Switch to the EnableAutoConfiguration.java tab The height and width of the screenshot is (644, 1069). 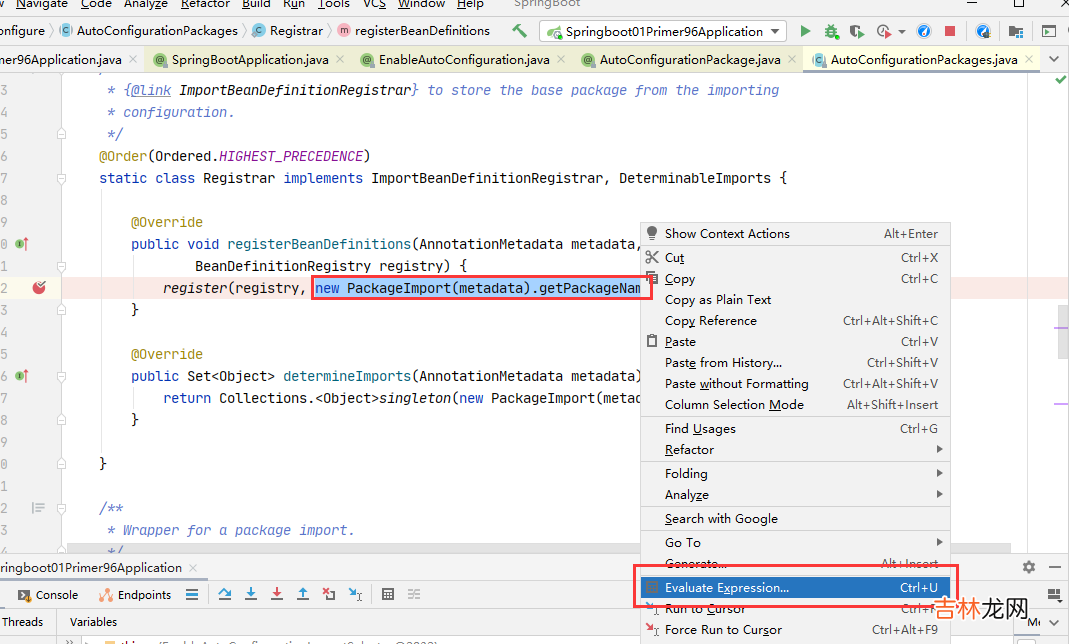coord(464,60)
